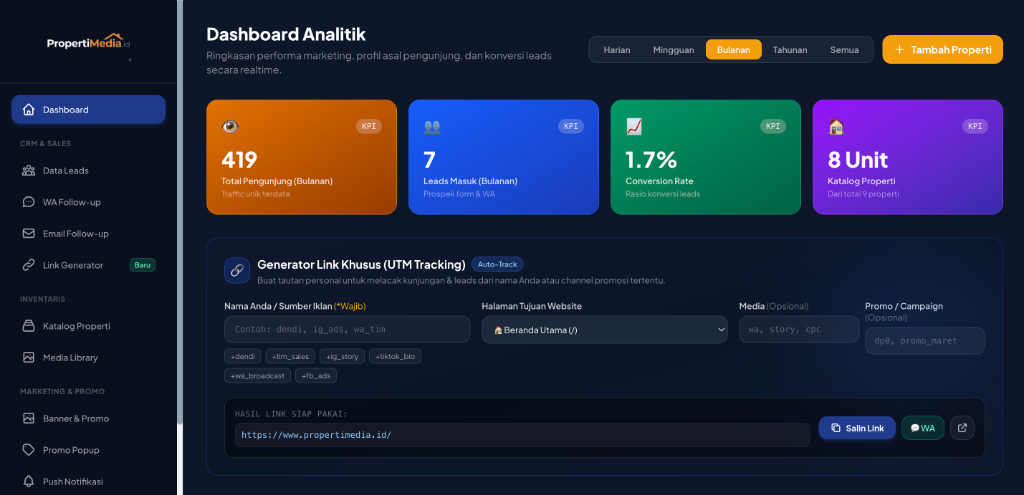Click the Leads Masuk 7 card
1024x495 pixels.
point(504,157)
